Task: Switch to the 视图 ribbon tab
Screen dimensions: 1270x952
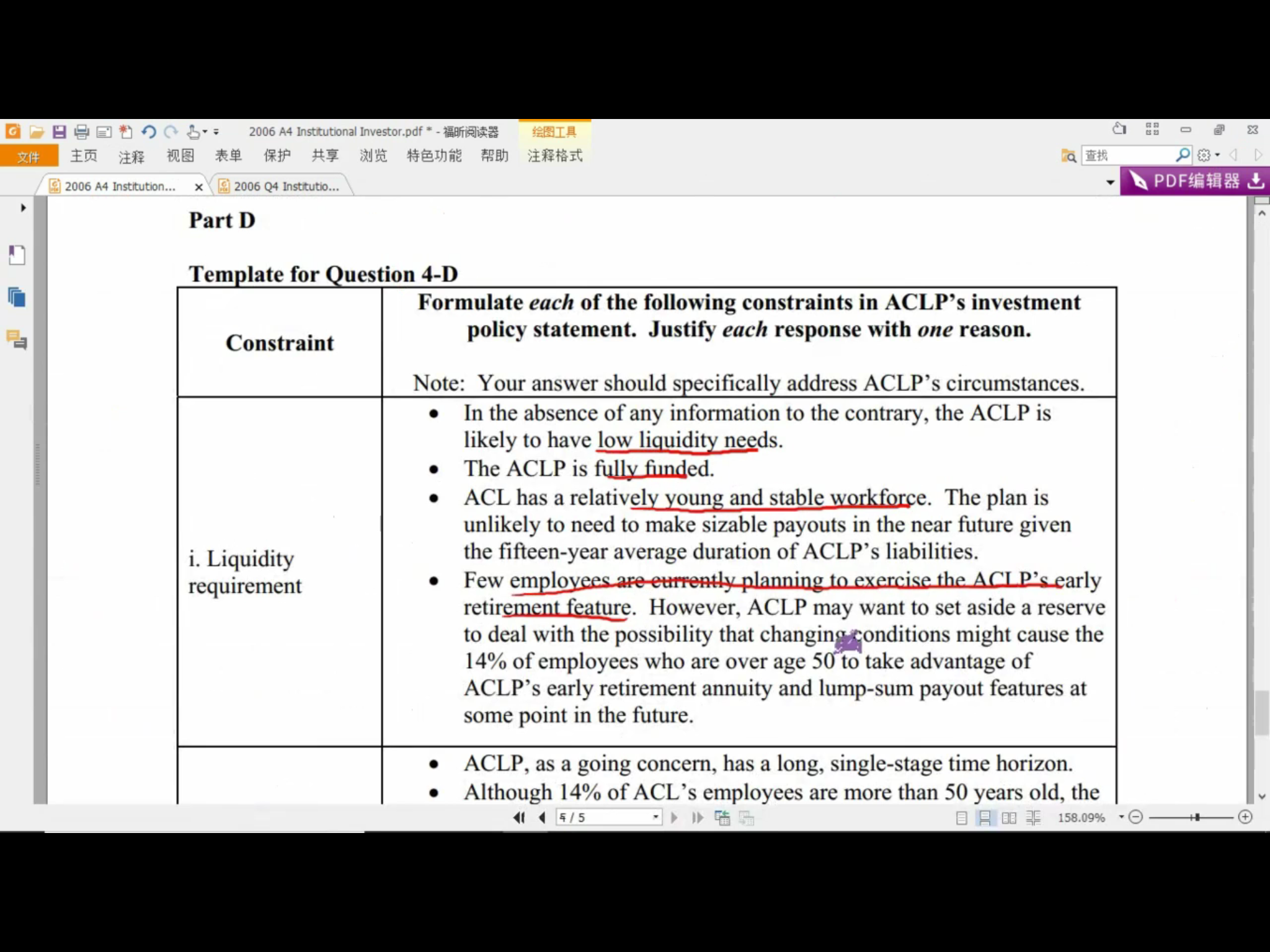Action: 180,156
